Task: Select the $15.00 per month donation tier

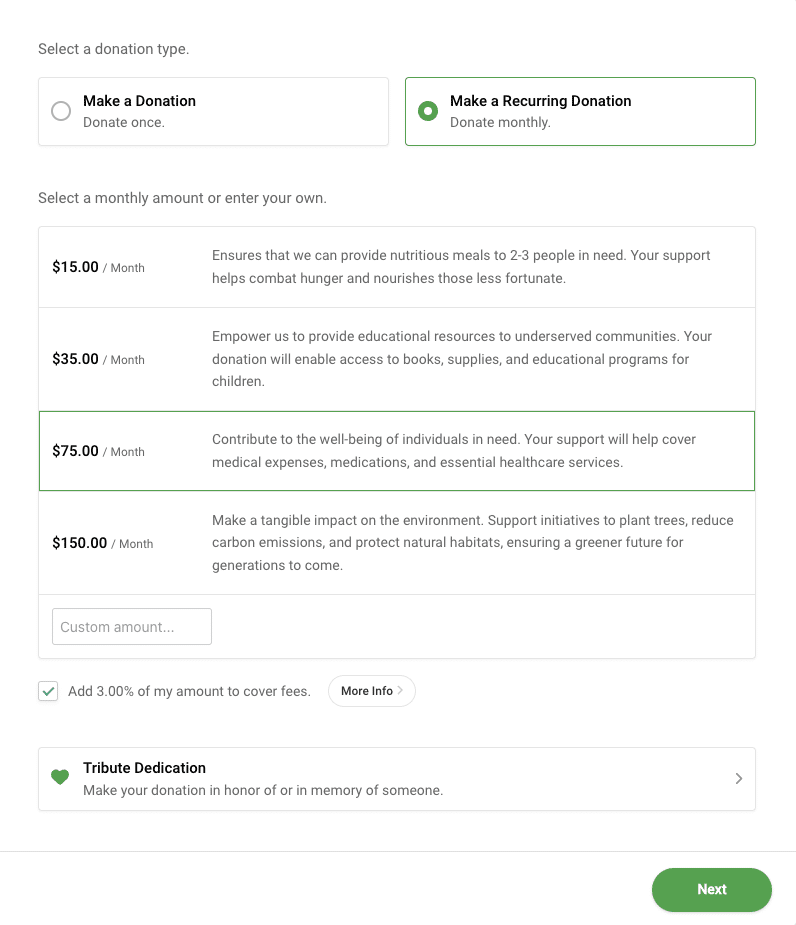Action: pyautogui.click(x=397, y=266)
